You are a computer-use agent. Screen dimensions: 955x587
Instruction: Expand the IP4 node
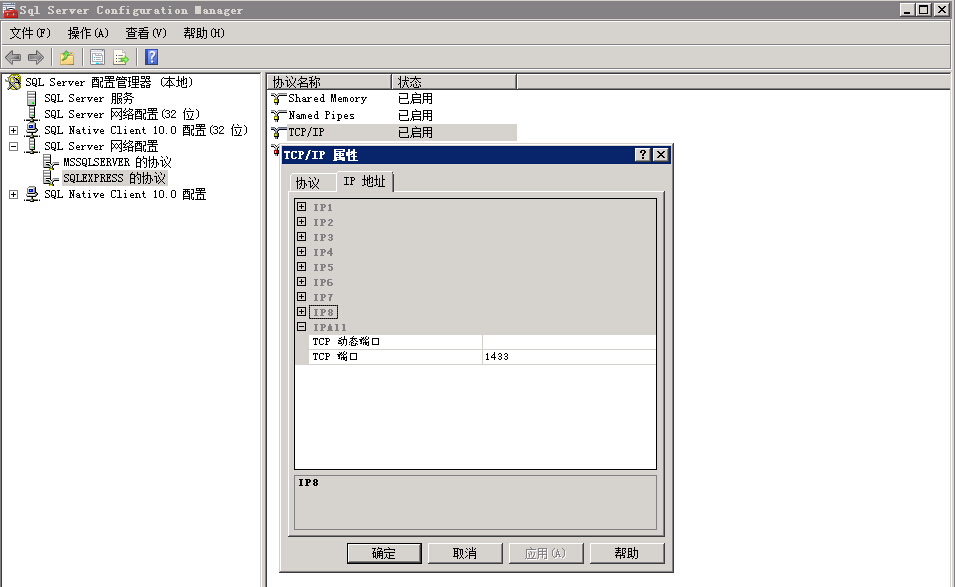tap(301, 251)
